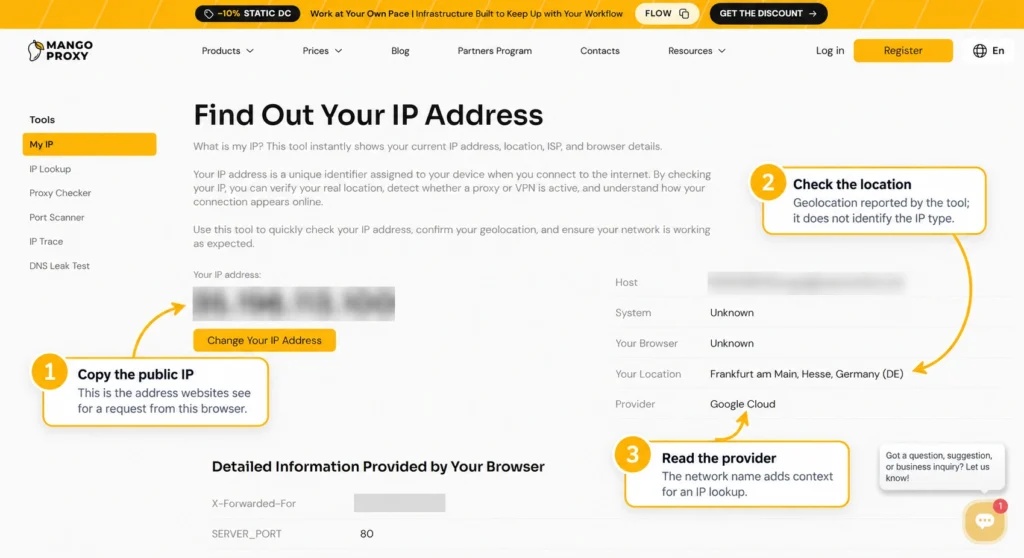The image size is (1024, 558).
Task: Click Detailed Information Provided by Your Browser heading
Action: [378, 467]
